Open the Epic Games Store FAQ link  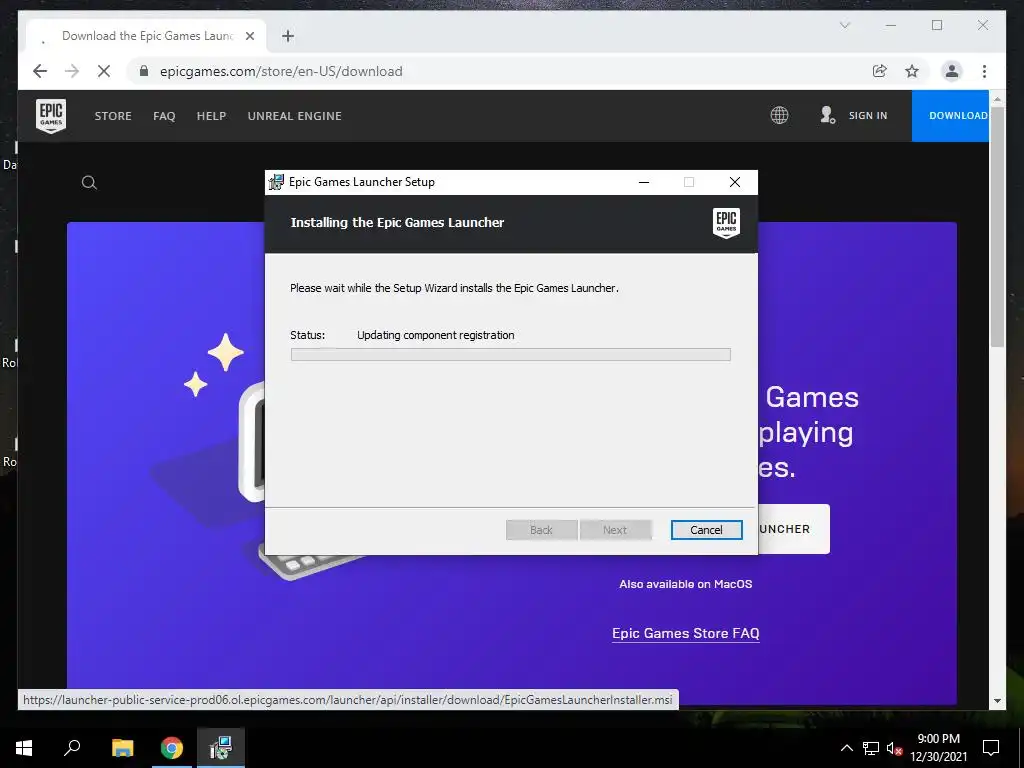[686, 633]
